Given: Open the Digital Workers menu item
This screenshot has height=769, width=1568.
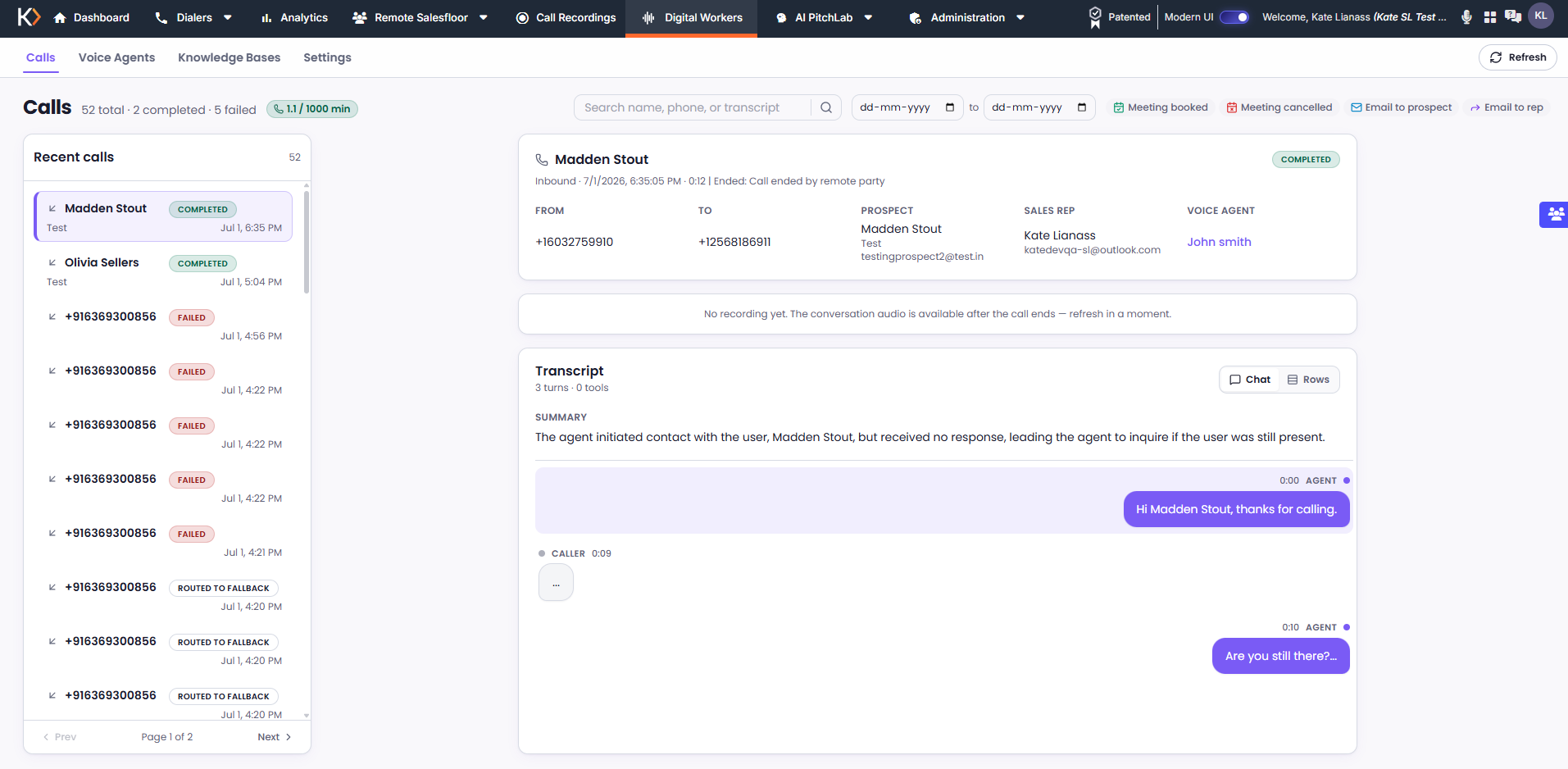Looking at the screenshot, I should (x=692, y=17).
